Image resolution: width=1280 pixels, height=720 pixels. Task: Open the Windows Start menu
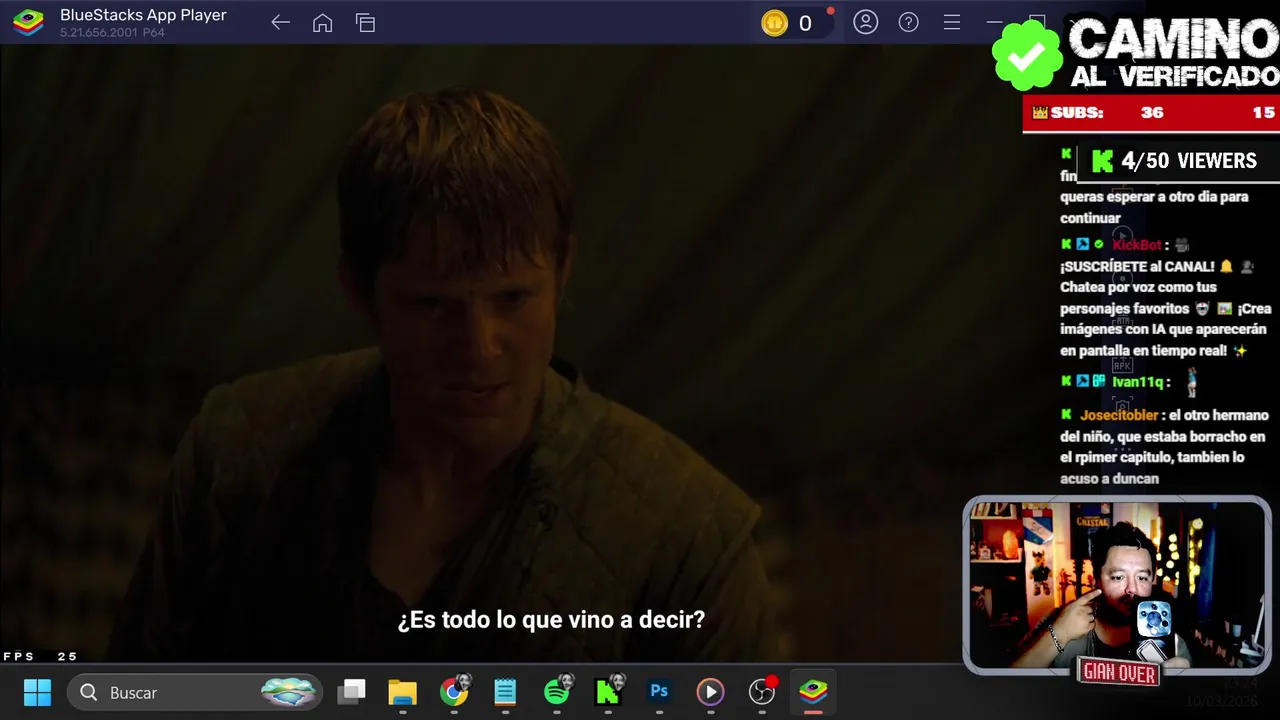click(x=38, y=692)
